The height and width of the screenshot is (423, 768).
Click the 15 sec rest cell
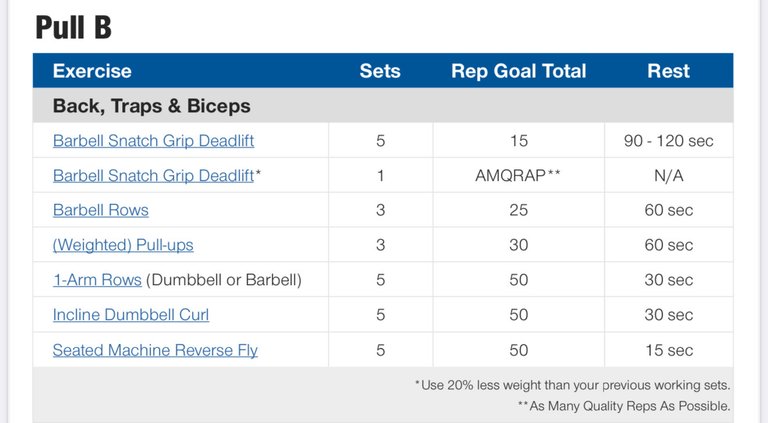(x=669, y=350)
